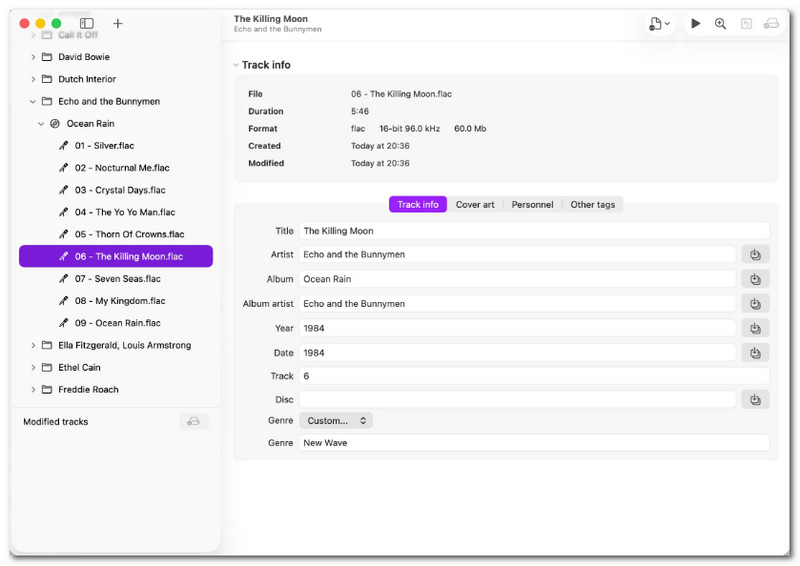Screen dimensions: 800x566
Task: Apply Year value to all tracks icon
Action: click(755, 328)
